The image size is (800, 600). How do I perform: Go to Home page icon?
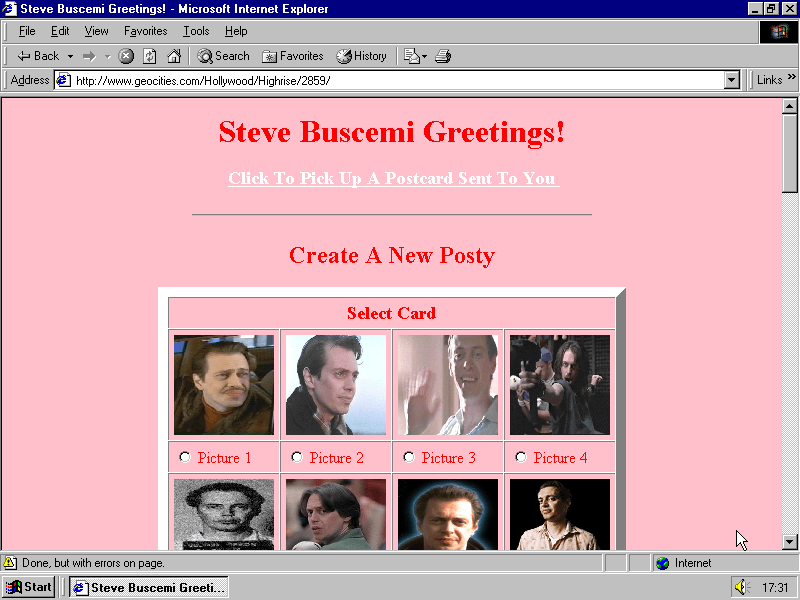pos(174,56)
